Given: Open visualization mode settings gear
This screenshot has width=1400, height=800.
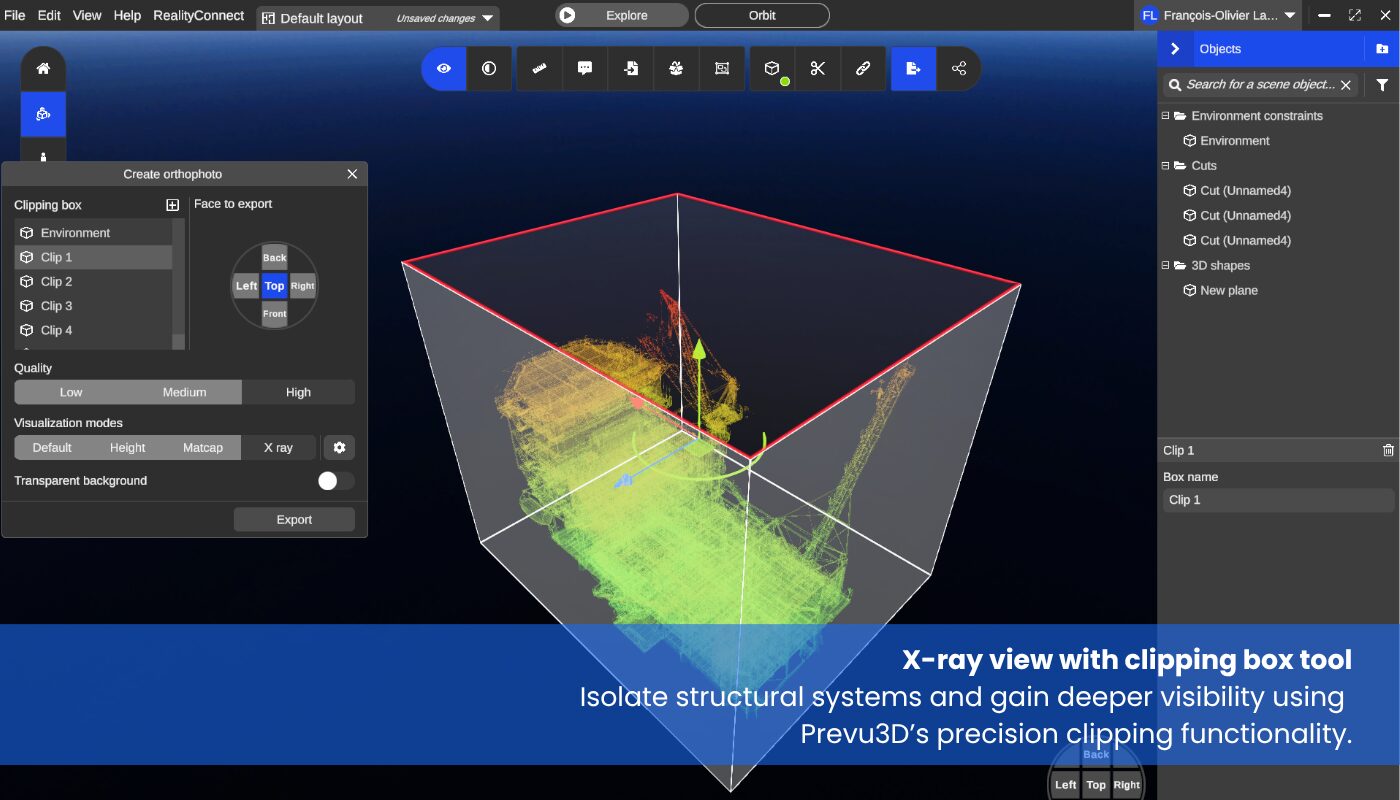Looking at the screenshot, I should tap(339, 447).
